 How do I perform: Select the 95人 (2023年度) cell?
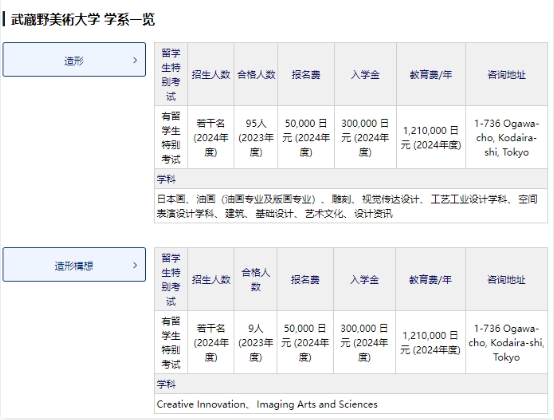256,137
